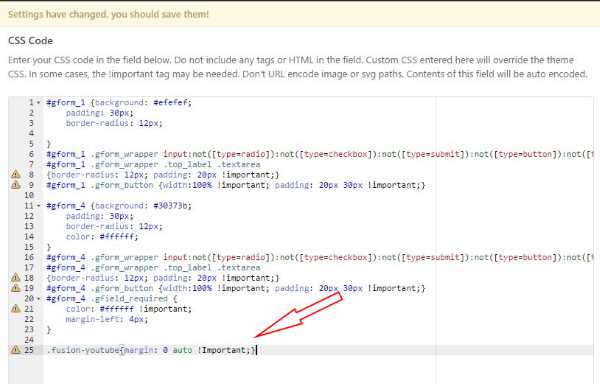Click the warning icon on line 25
The width and height of the screenshot is (600, 384).
(15, 350)
